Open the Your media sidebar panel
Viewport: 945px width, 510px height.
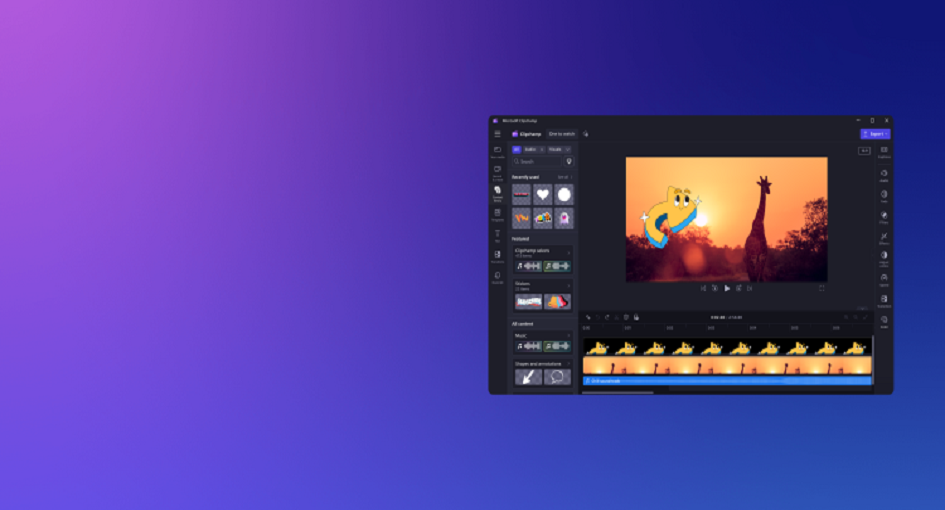tap(497, 152)
